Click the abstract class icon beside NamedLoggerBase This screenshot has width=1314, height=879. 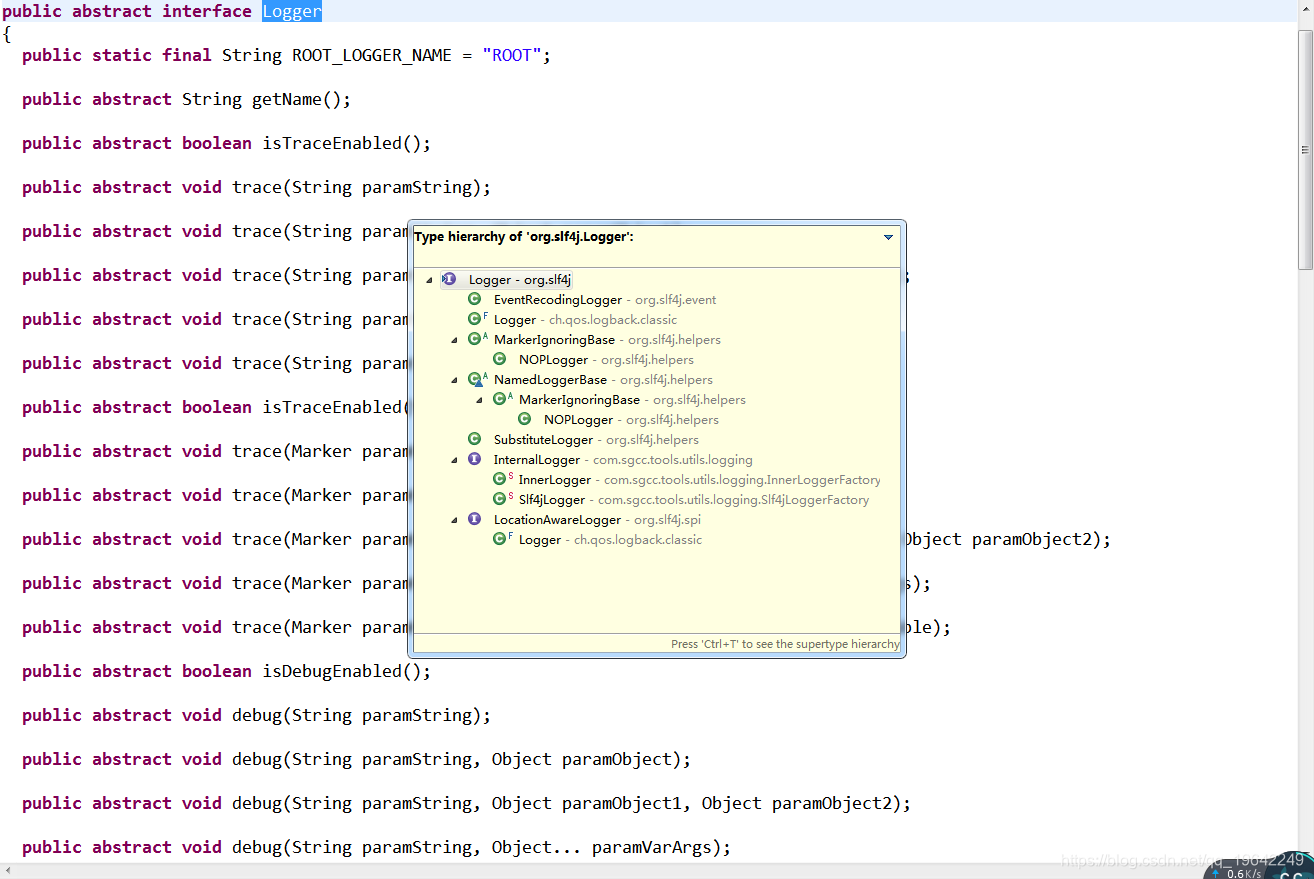click(x=476, y=379)
